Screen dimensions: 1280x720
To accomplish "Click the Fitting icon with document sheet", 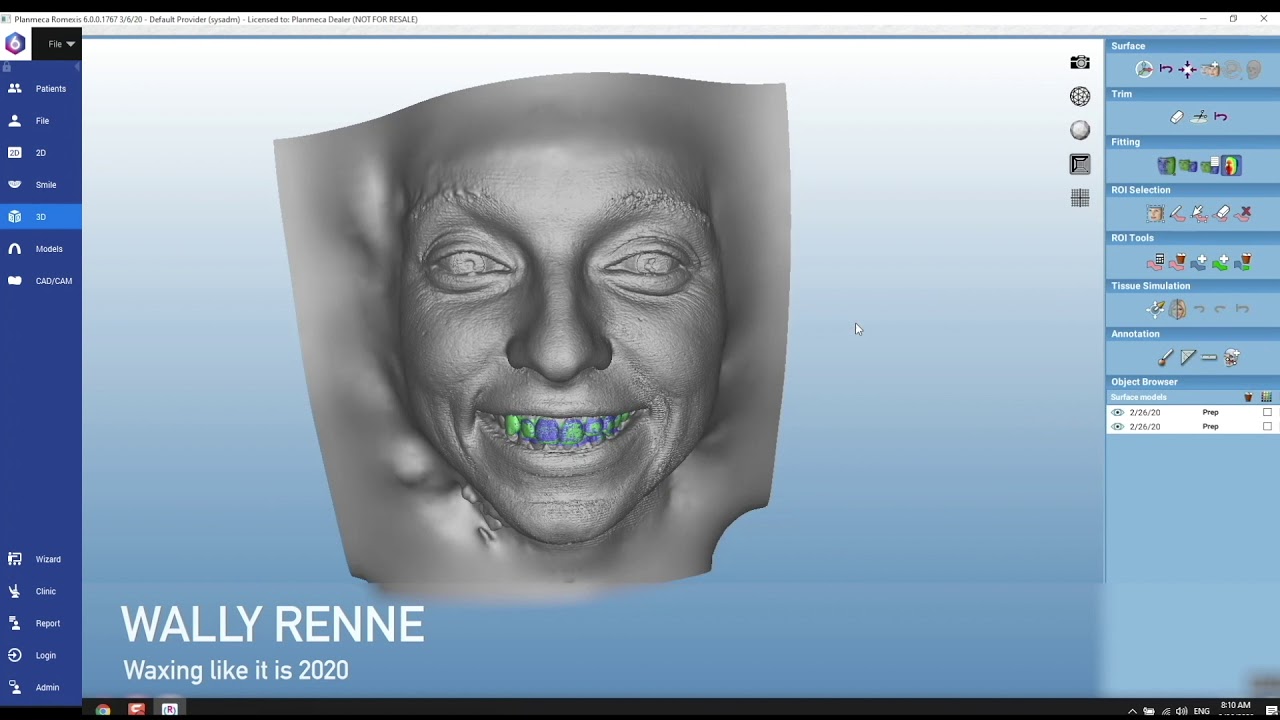I will pyautogui.click(x=1210, y=165).
